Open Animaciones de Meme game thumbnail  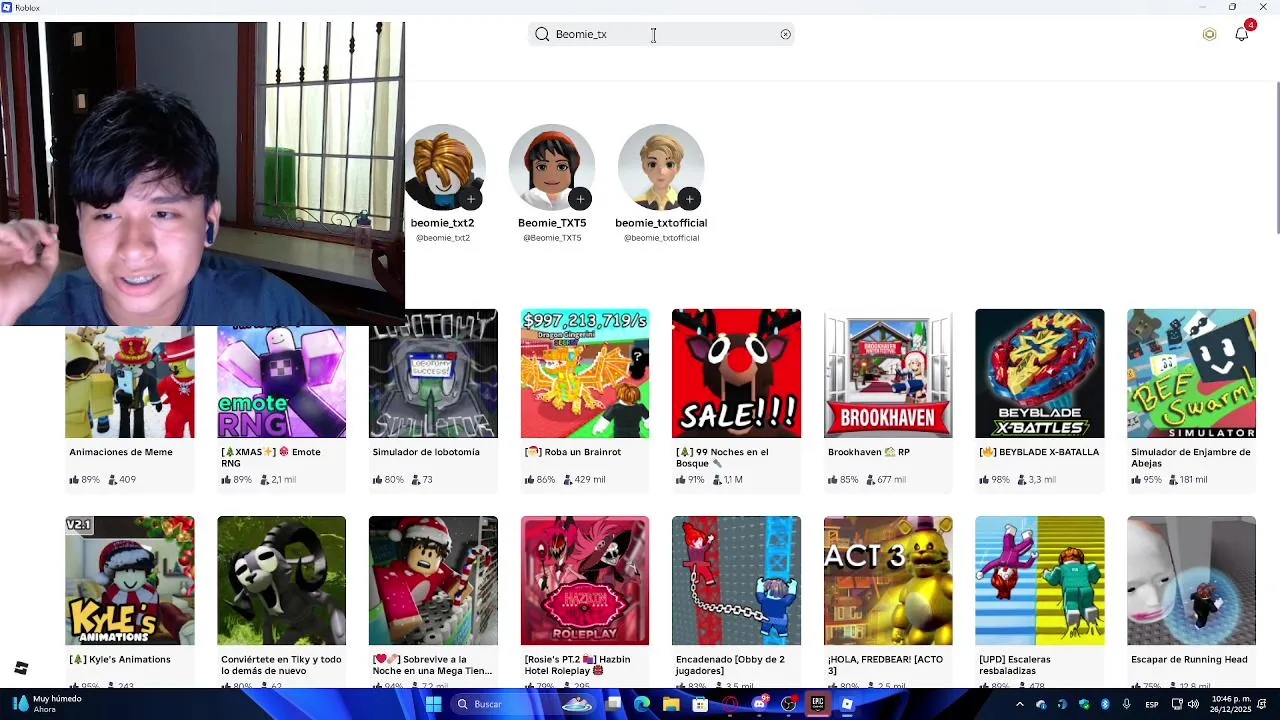[x=130, y=382]
